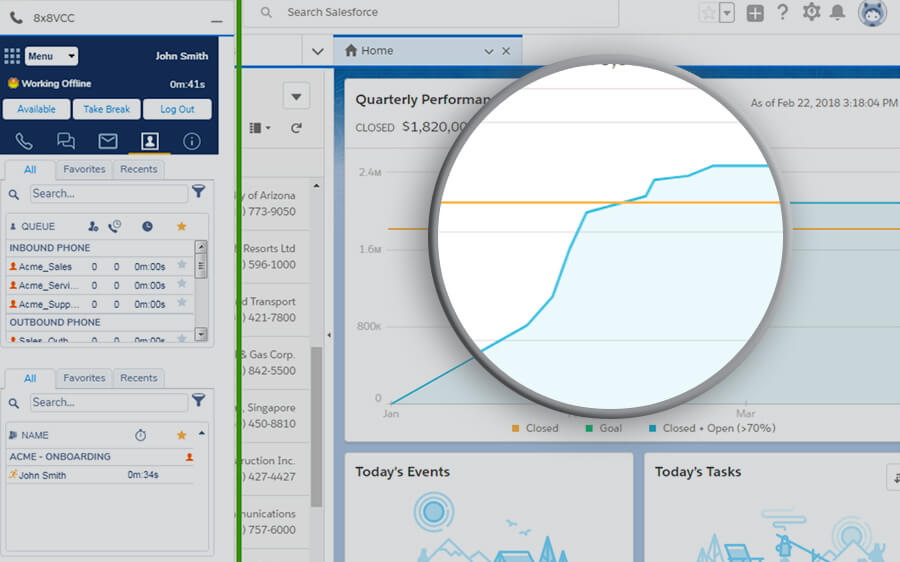Viewport: 900px width, 562px height.
Task: Open the Salesforce setup gear
Action: (x=811, y=12)
